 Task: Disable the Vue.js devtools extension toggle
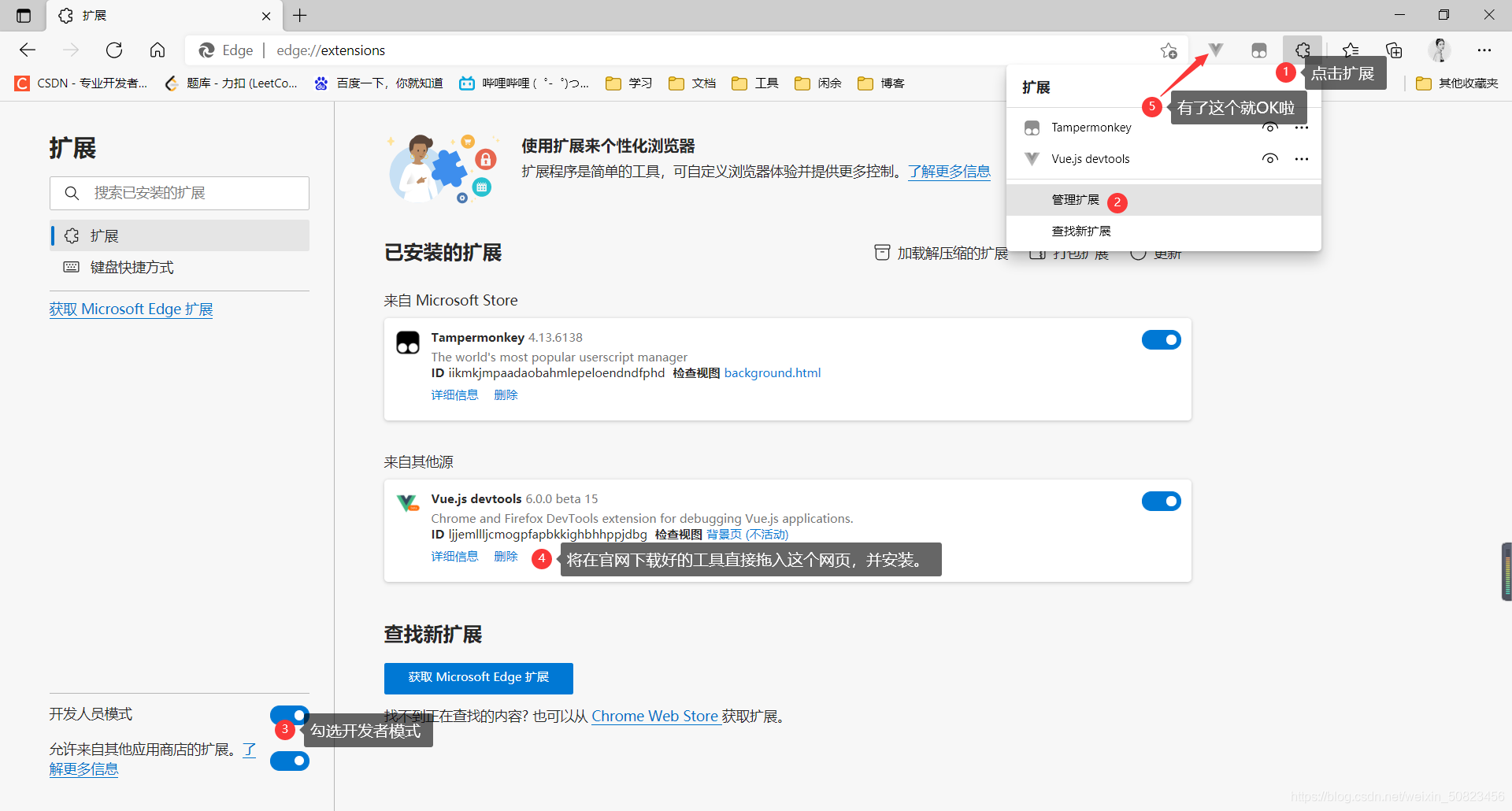[1161, 501]
